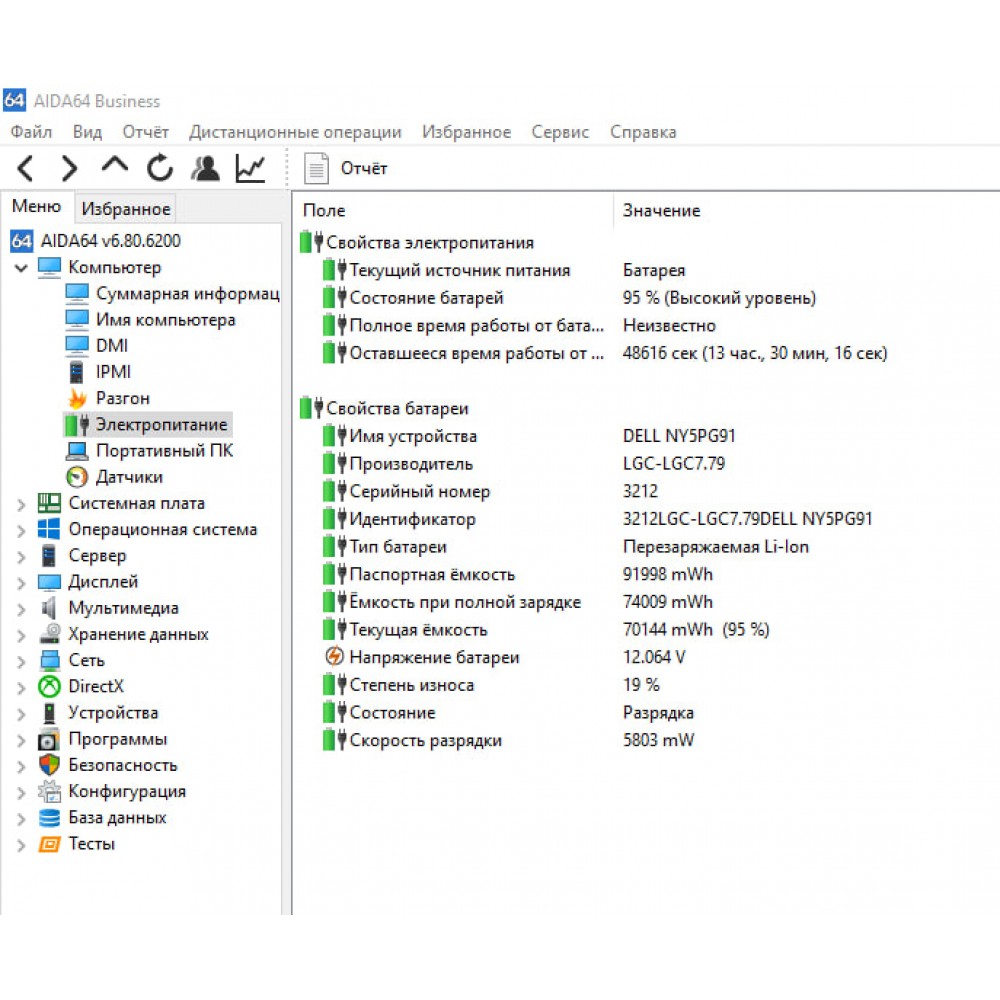The image size is (1000, 1000).
Task: Expand the База данных tree node
Action: [21, 820]
